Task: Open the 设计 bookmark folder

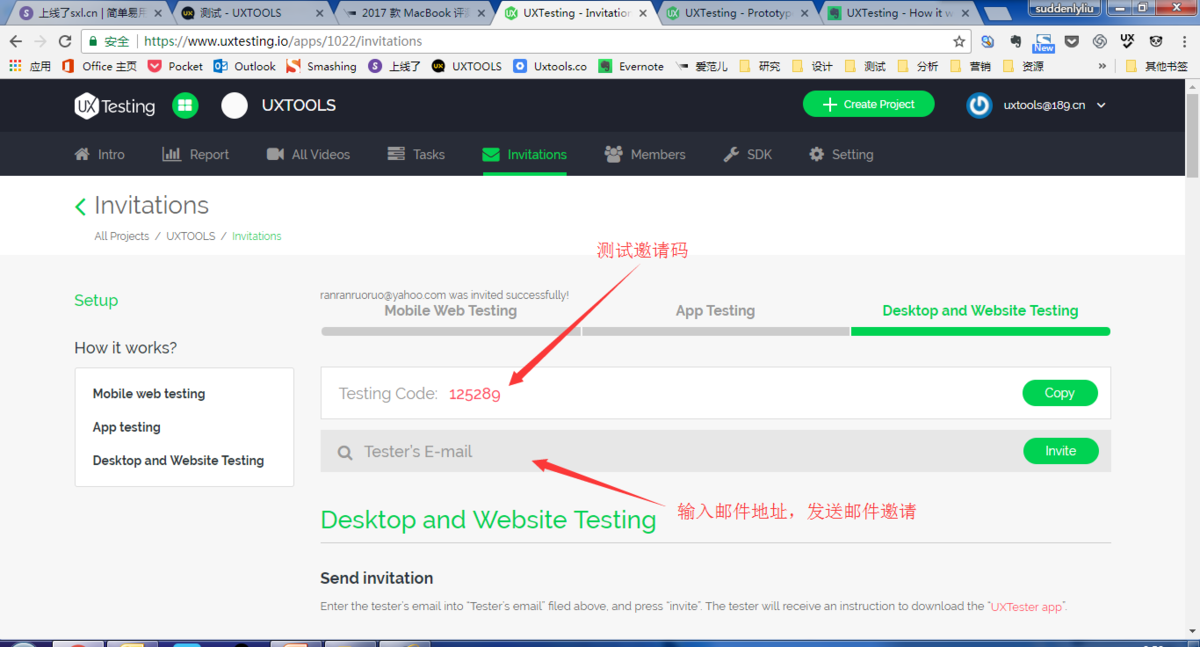Action: tap(812, 66)
